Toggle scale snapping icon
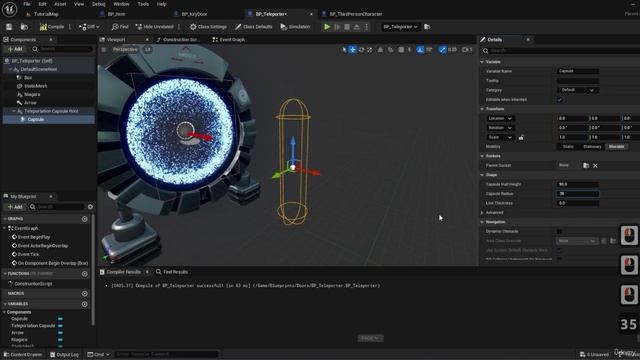The width and height of the screenshot is (640, 360). click(442, 50)
